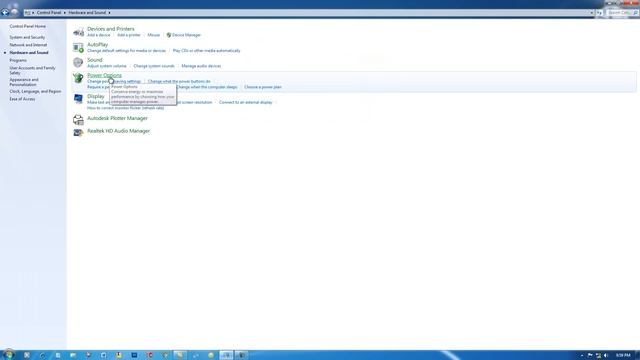The height and width of the screenshot is (360, 640).
Task: Open the Display heading link
Action: pyautogui.click(x=96, y=96)
